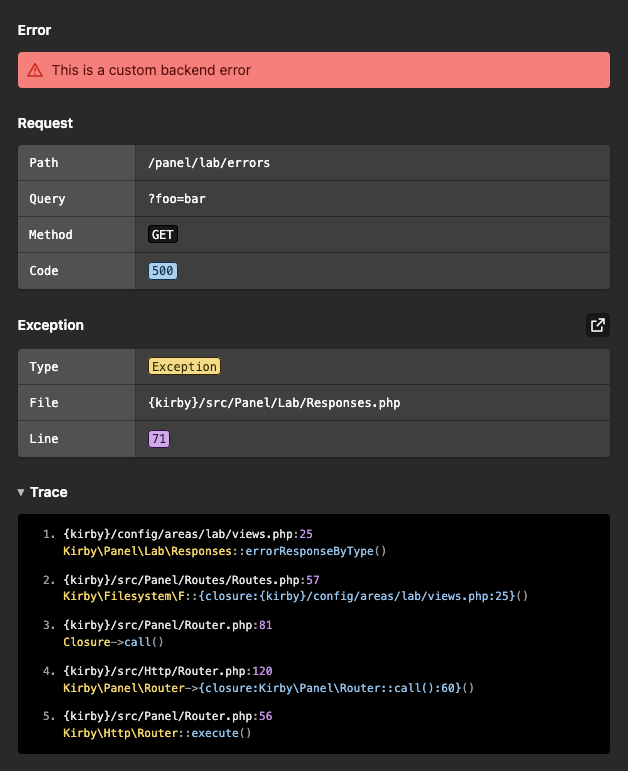Click the yellow Exception type badge

point(184,366)
